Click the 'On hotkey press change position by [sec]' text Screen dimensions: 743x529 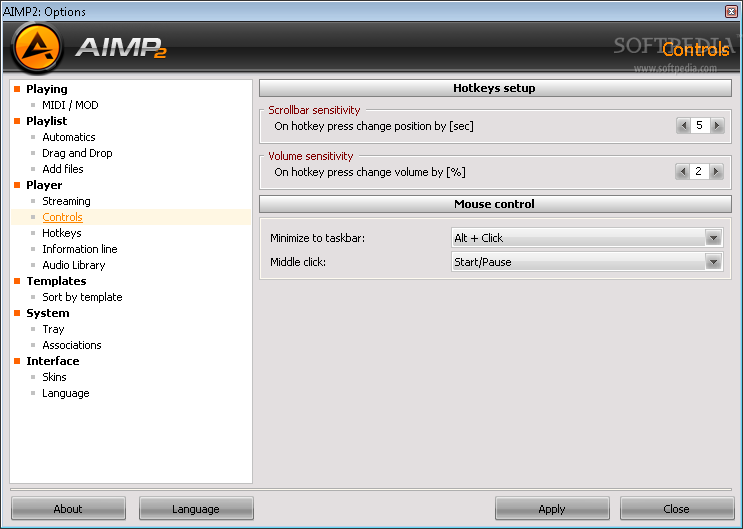(x=374, y=126)
